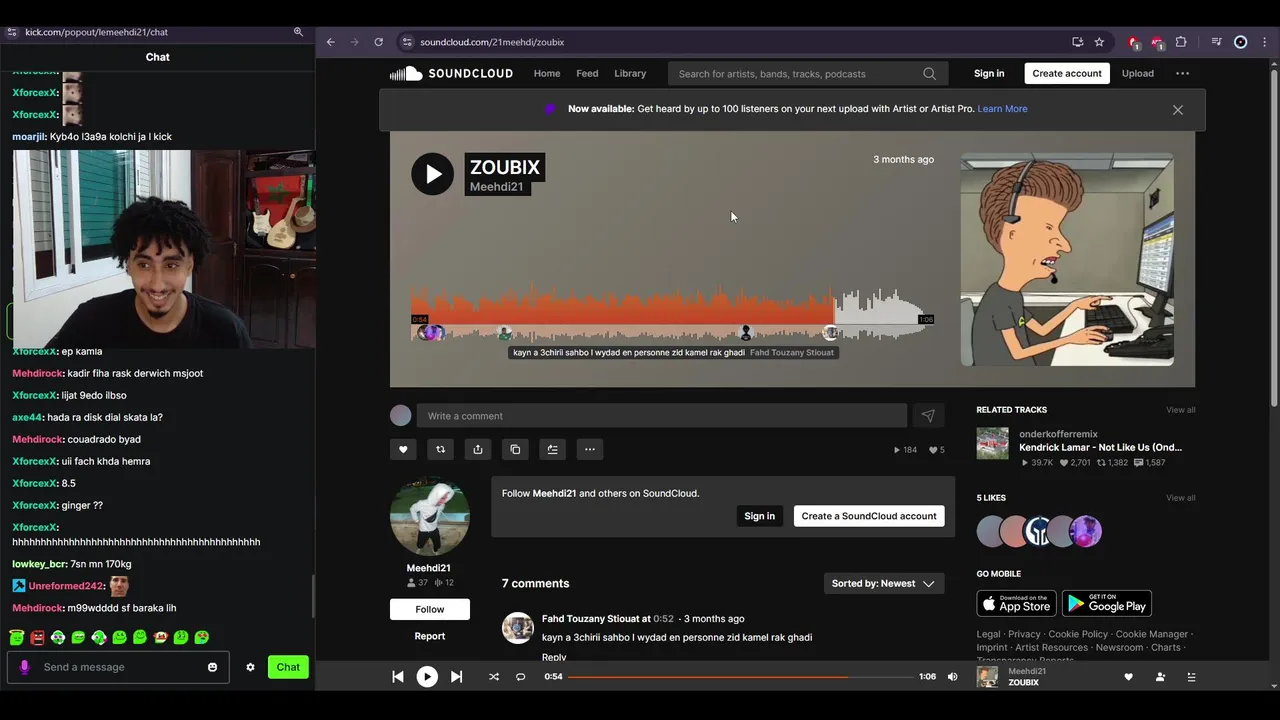
Task: Click the Follow button under Meehdi21
Action: coord(430,609)
